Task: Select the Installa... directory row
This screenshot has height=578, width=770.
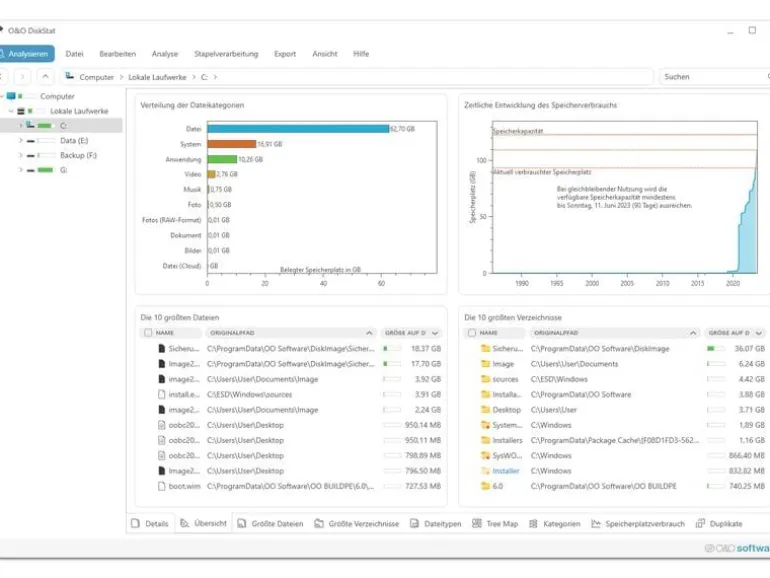Action: pos(615,394)
